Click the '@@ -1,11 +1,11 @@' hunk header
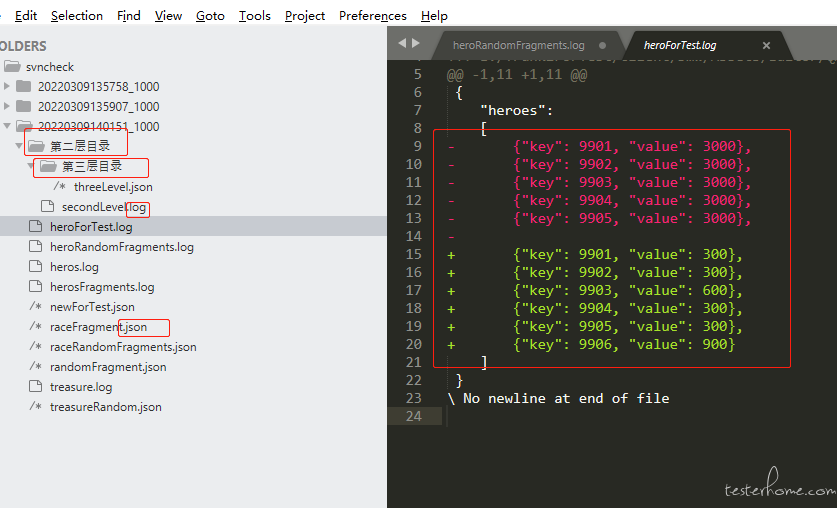The image size is (837, 508). 517,74
